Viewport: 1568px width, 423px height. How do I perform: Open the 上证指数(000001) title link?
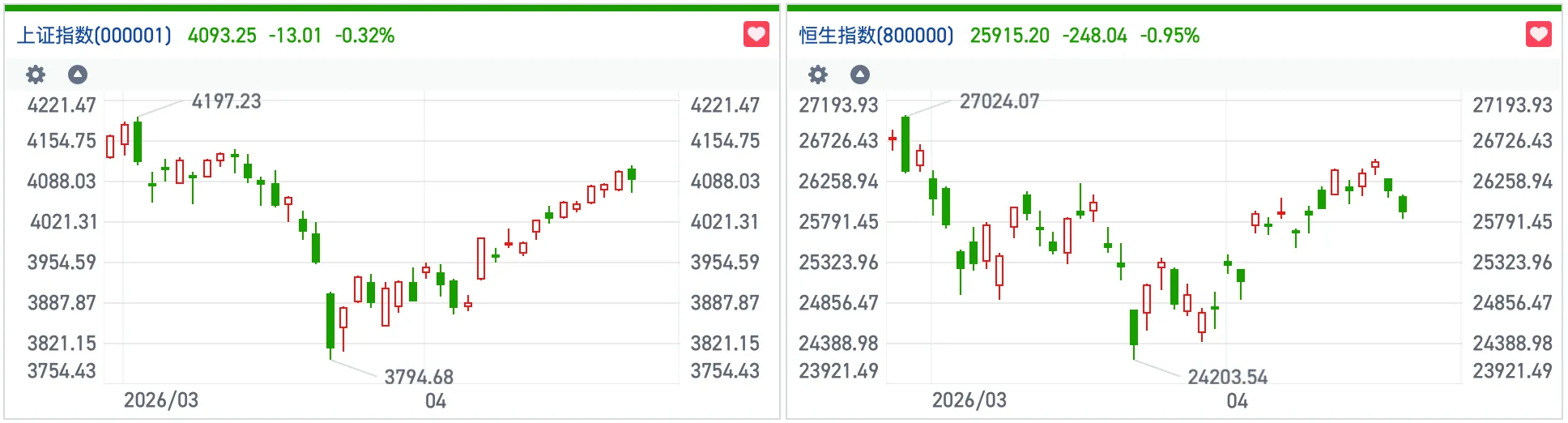[95, 36]
